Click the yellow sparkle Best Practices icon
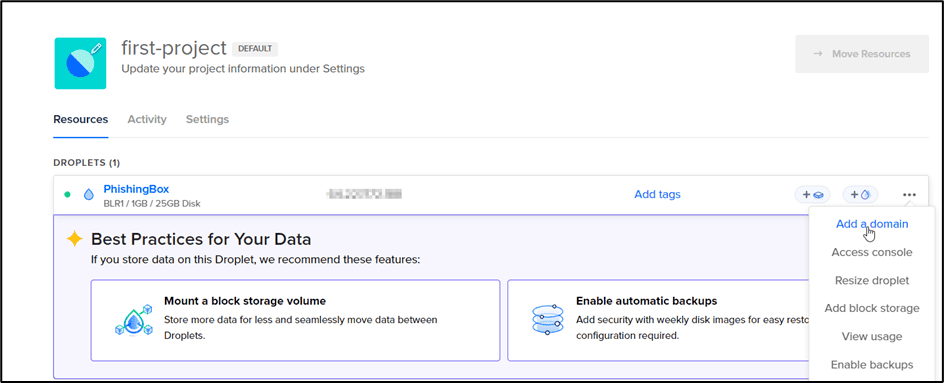The image size is (944, 383). pyautogui.click(x=74, y=239)
